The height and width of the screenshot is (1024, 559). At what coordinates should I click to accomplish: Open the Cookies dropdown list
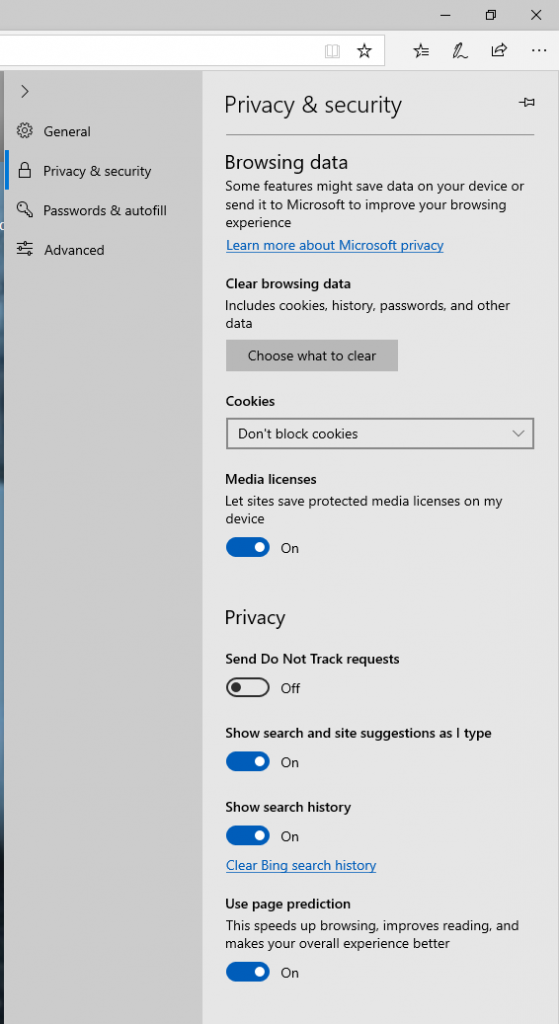[380, 434]
